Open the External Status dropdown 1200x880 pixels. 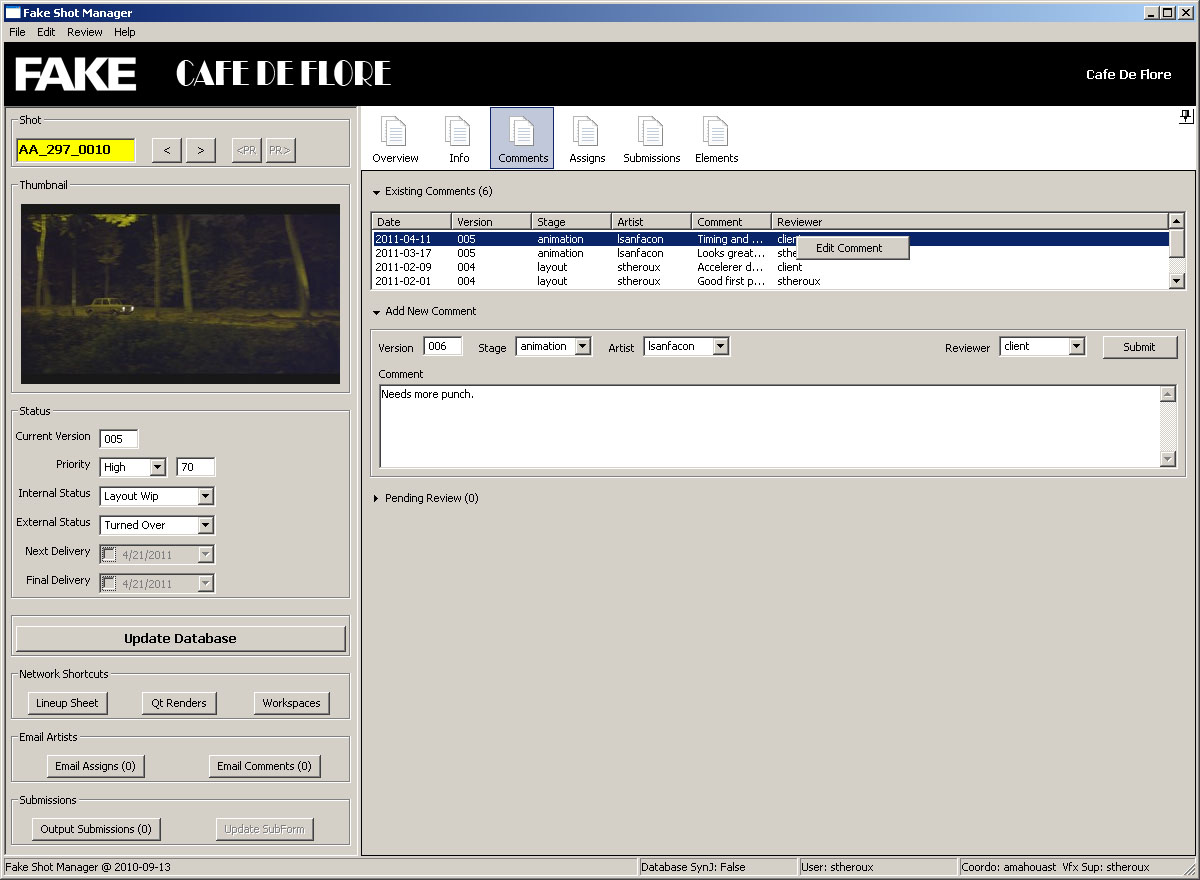tap(205, 525)
